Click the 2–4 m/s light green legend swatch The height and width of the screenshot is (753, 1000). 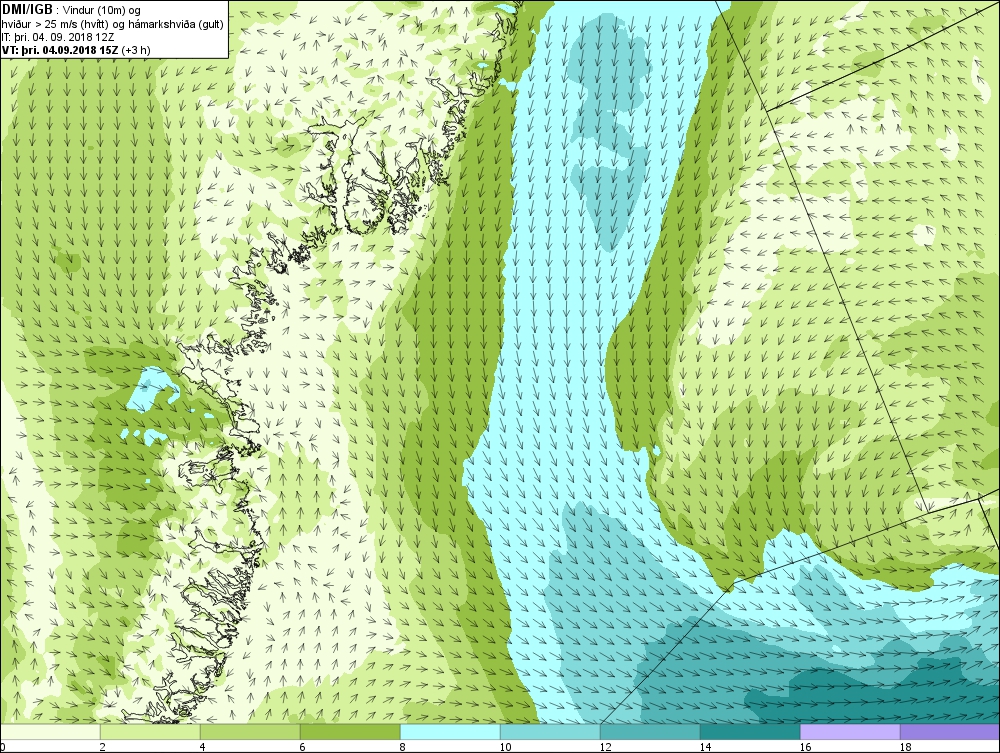[x=150, y=731]
